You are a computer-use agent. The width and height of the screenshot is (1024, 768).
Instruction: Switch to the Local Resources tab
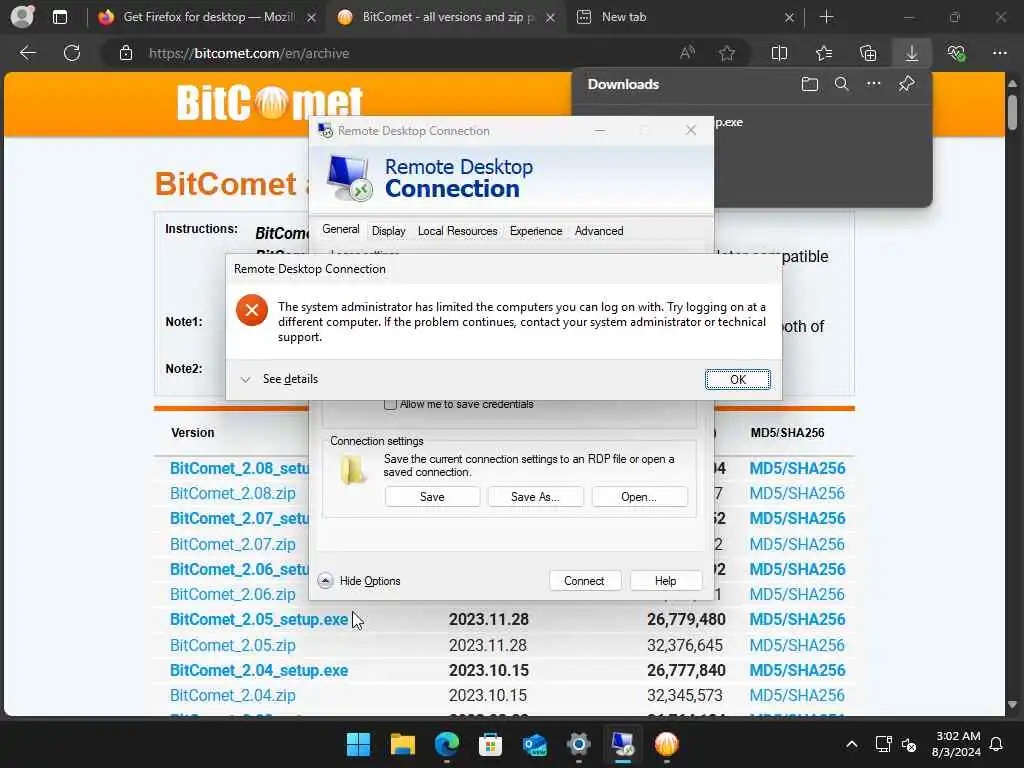457,231
